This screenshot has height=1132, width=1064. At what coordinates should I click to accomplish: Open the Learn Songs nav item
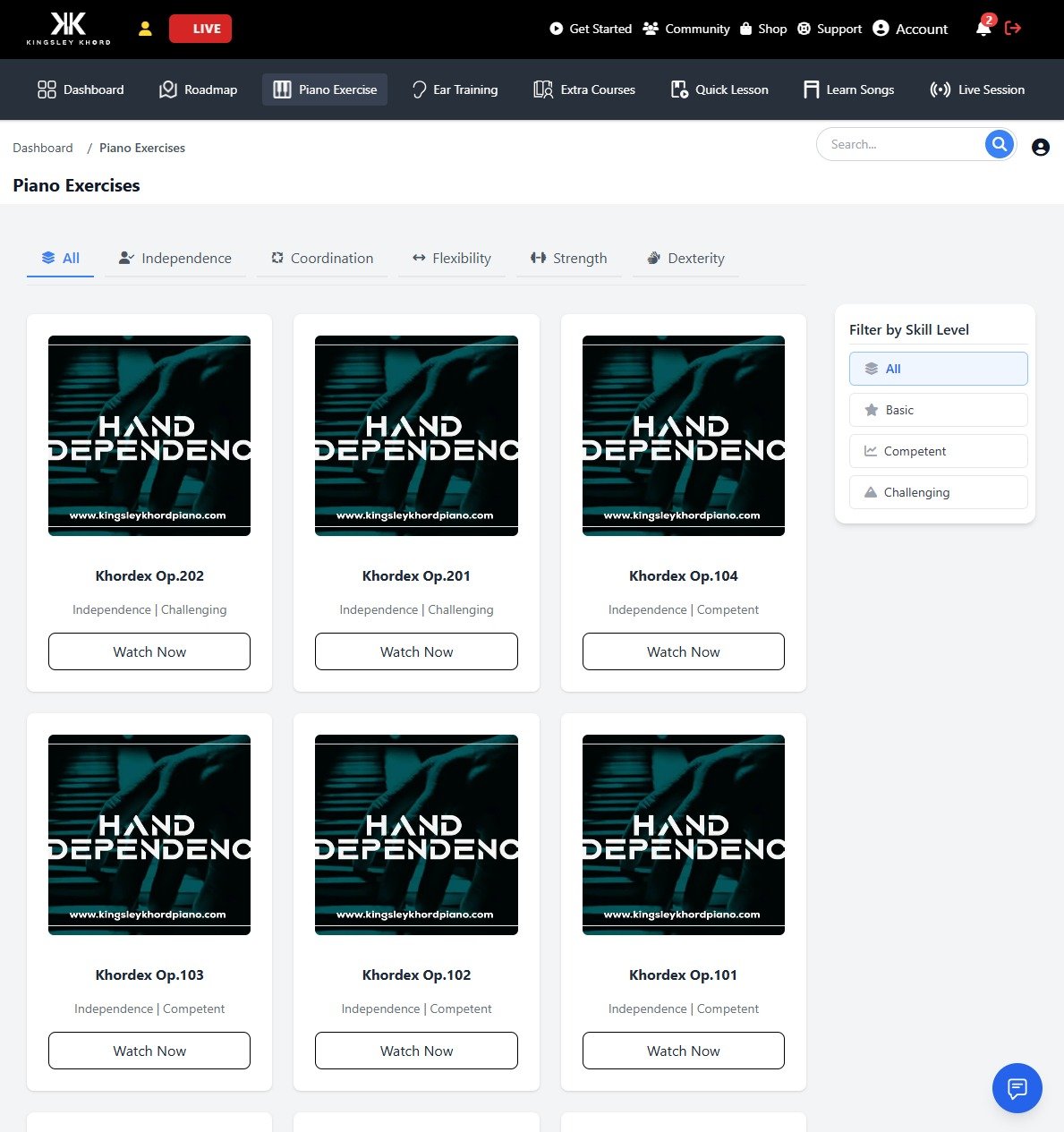point(848,89)
